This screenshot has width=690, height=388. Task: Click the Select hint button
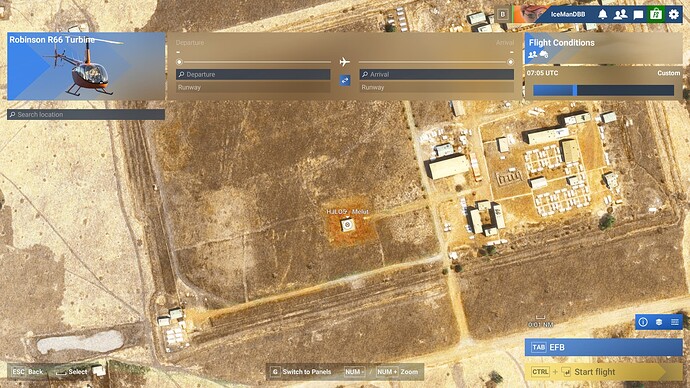[x=72, y=372]
